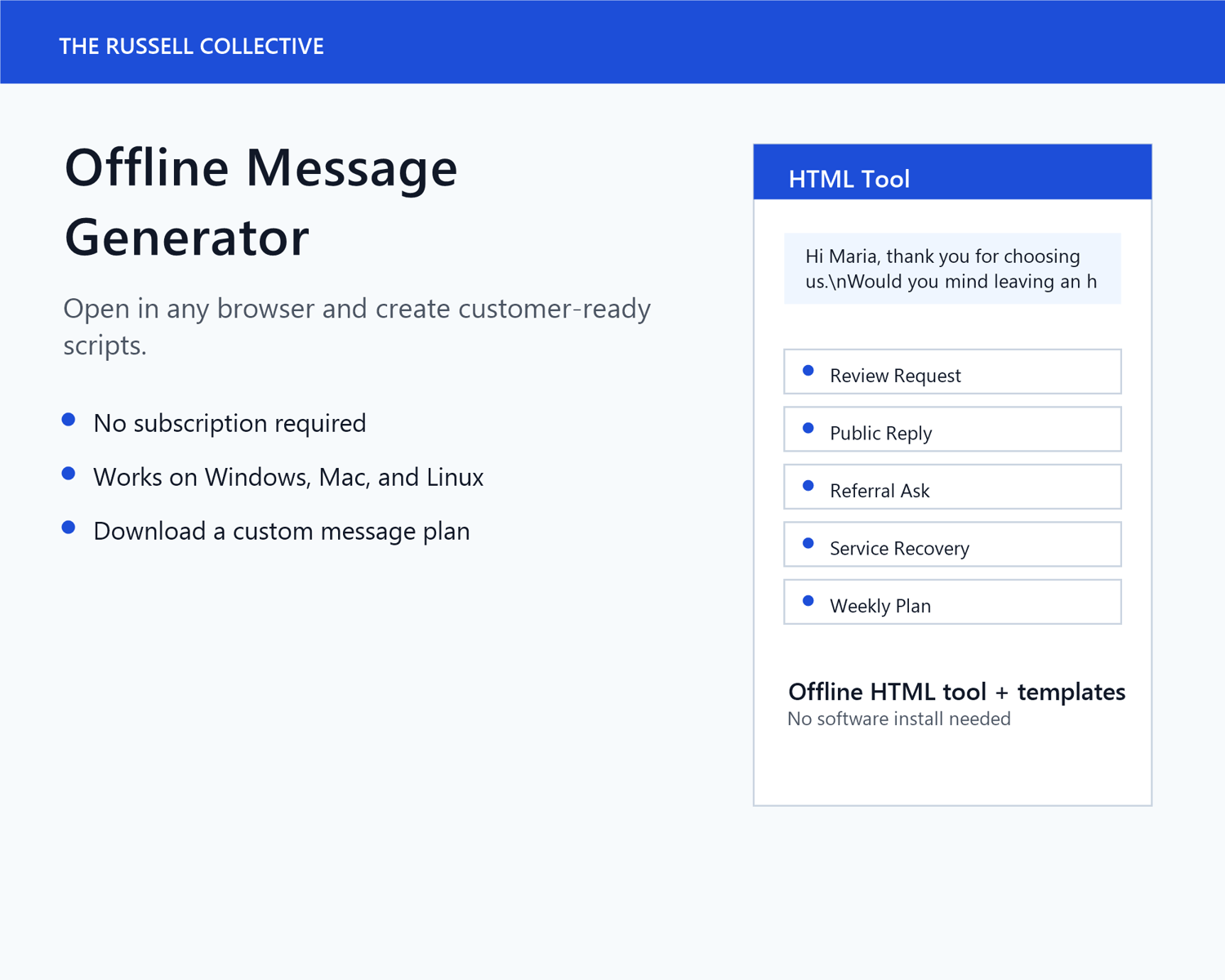Click the Offline Message Generator heading
The image size is (1225, 980).
(261, 203)
